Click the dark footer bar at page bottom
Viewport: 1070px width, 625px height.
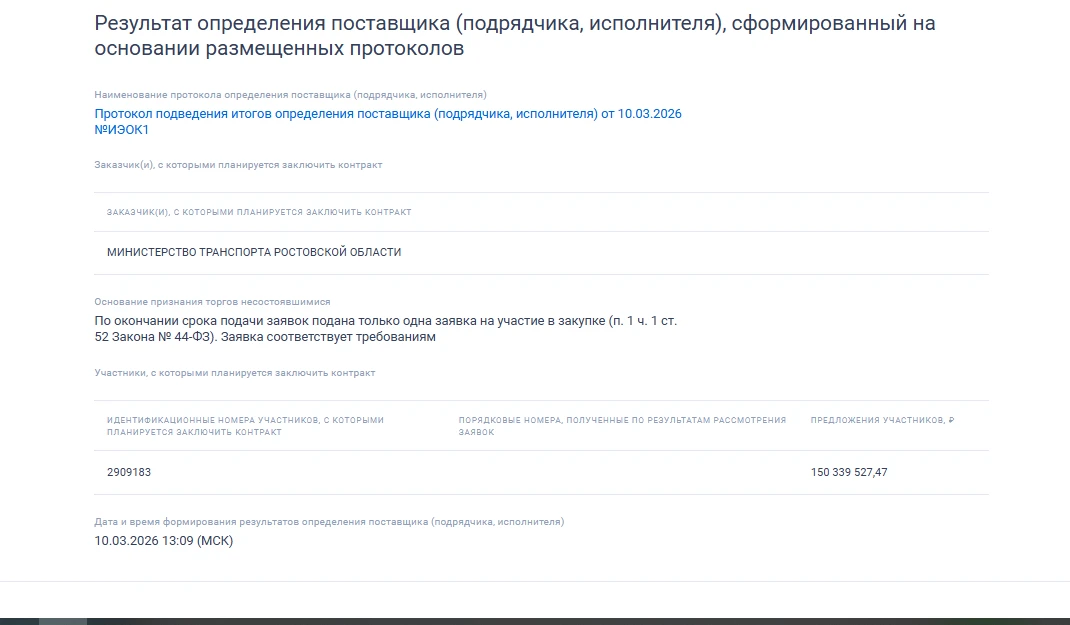(x=600, y=621)
